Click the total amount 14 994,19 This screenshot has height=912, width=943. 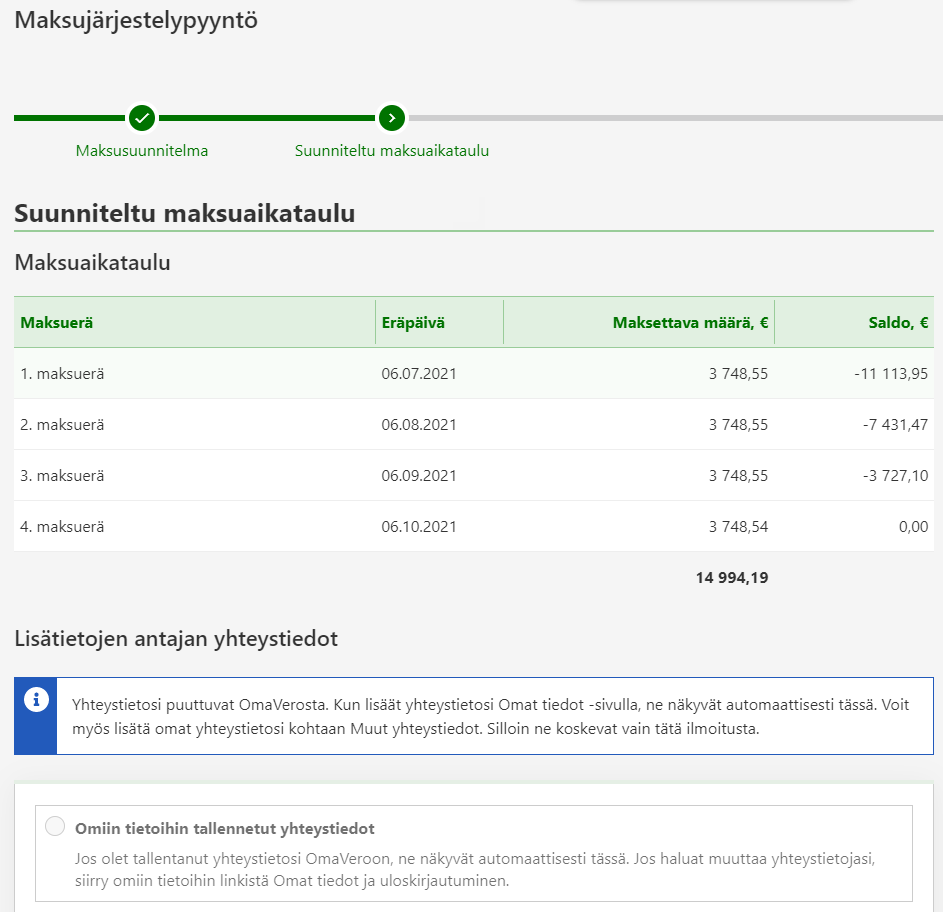click(x=732, y=578)
